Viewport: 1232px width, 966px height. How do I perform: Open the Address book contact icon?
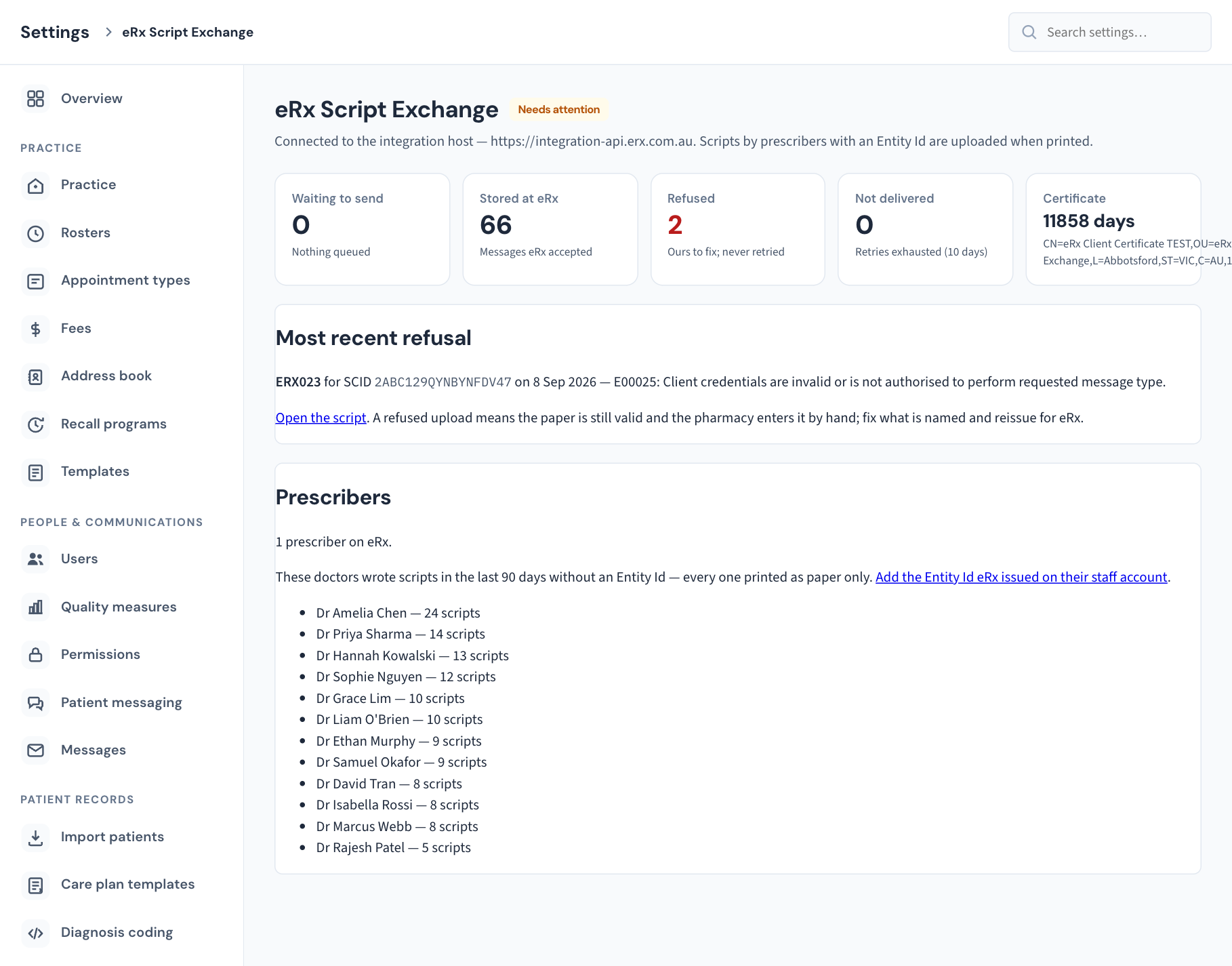[x=35, y=376]
